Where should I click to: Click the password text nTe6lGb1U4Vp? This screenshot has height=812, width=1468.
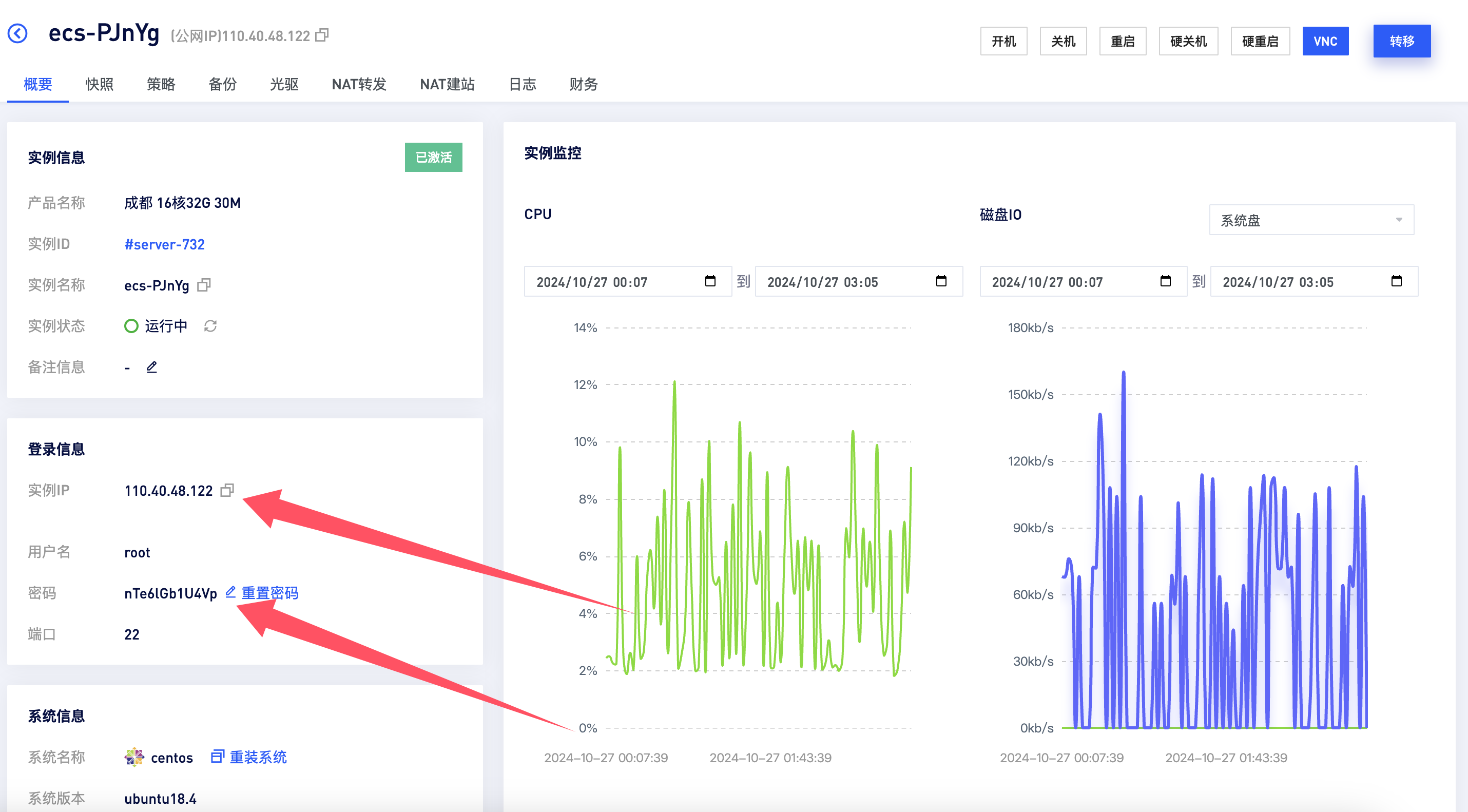point(170,594)
